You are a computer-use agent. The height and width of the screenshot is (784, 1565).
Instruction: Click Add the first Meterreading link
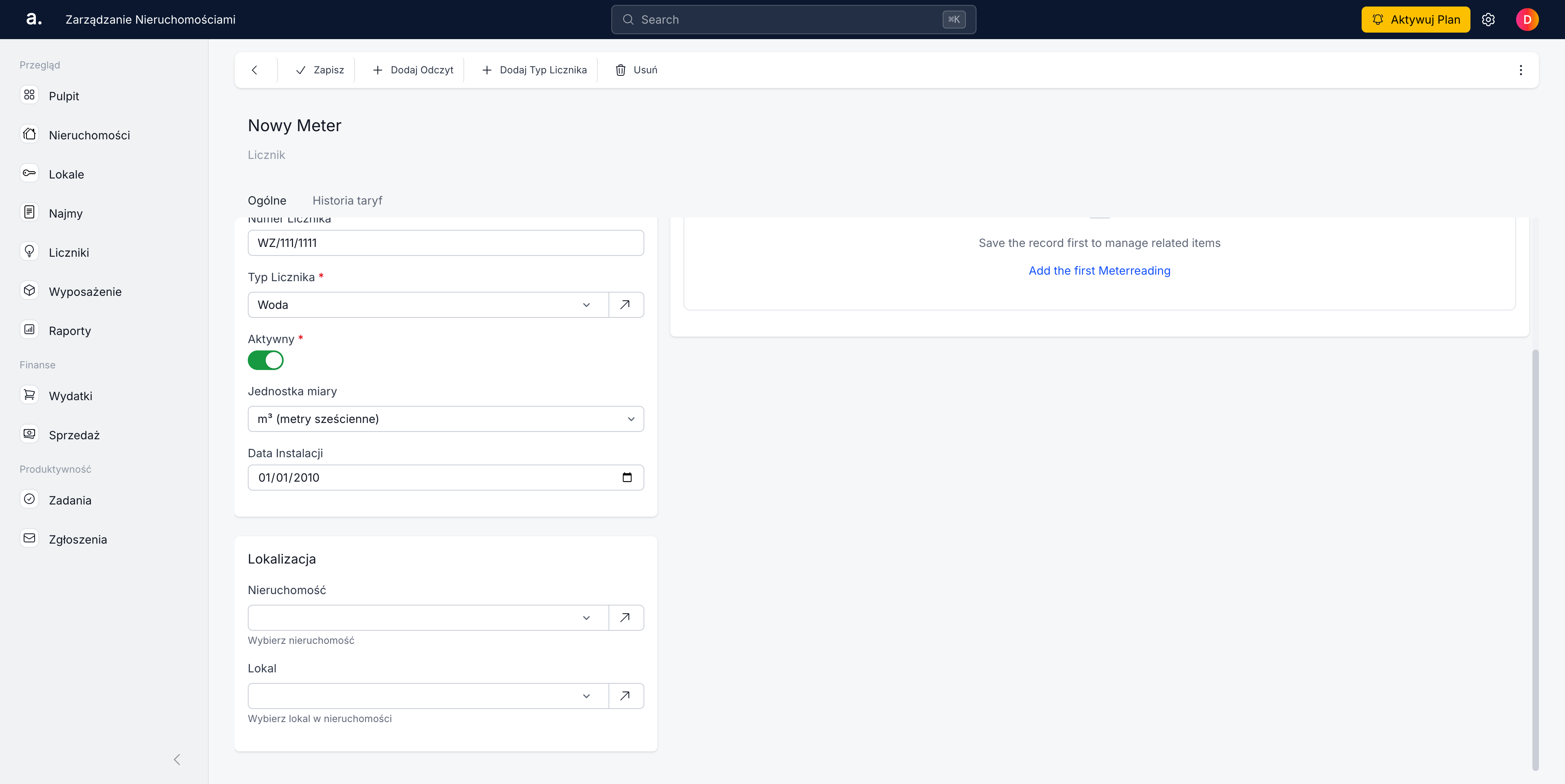(x=1099, y=271)
